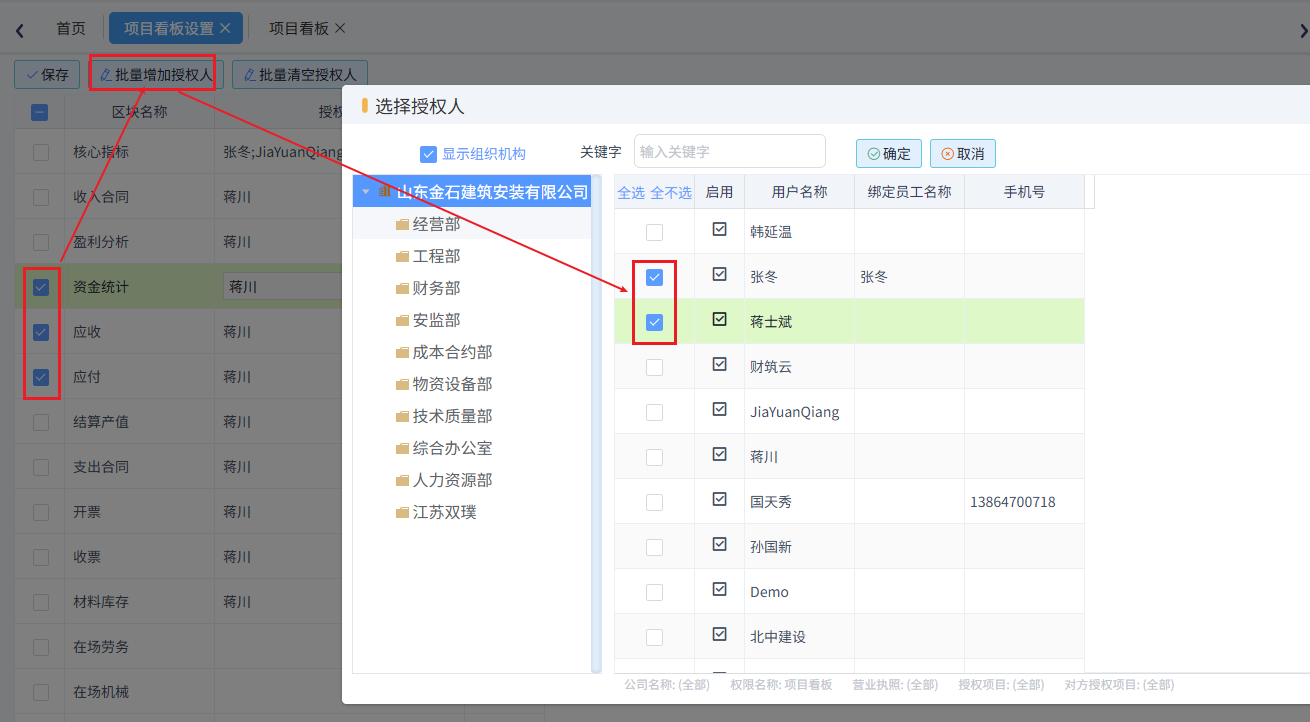Check the selection box for user 财筑云

(x=654, y=367)
